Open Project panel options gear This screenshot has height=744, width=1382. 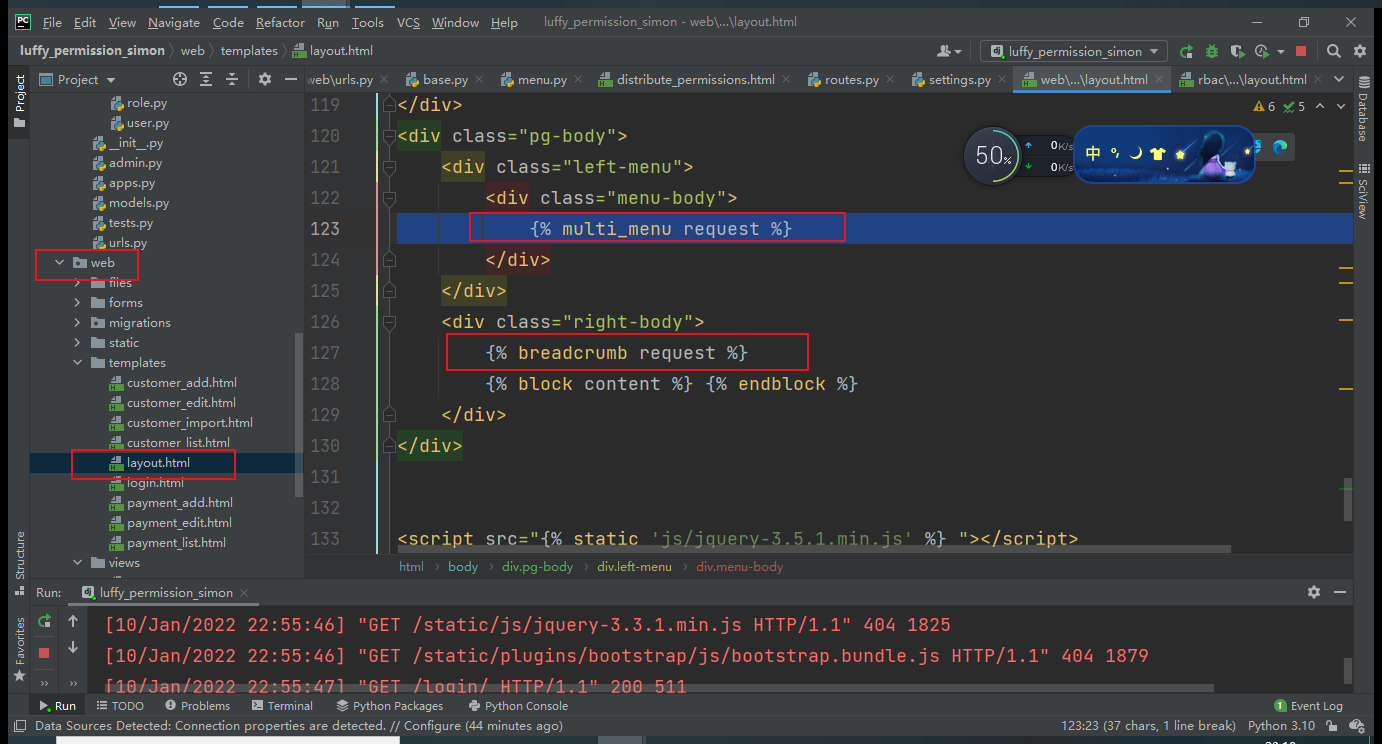pyautogui.click(x=265, y=79)
